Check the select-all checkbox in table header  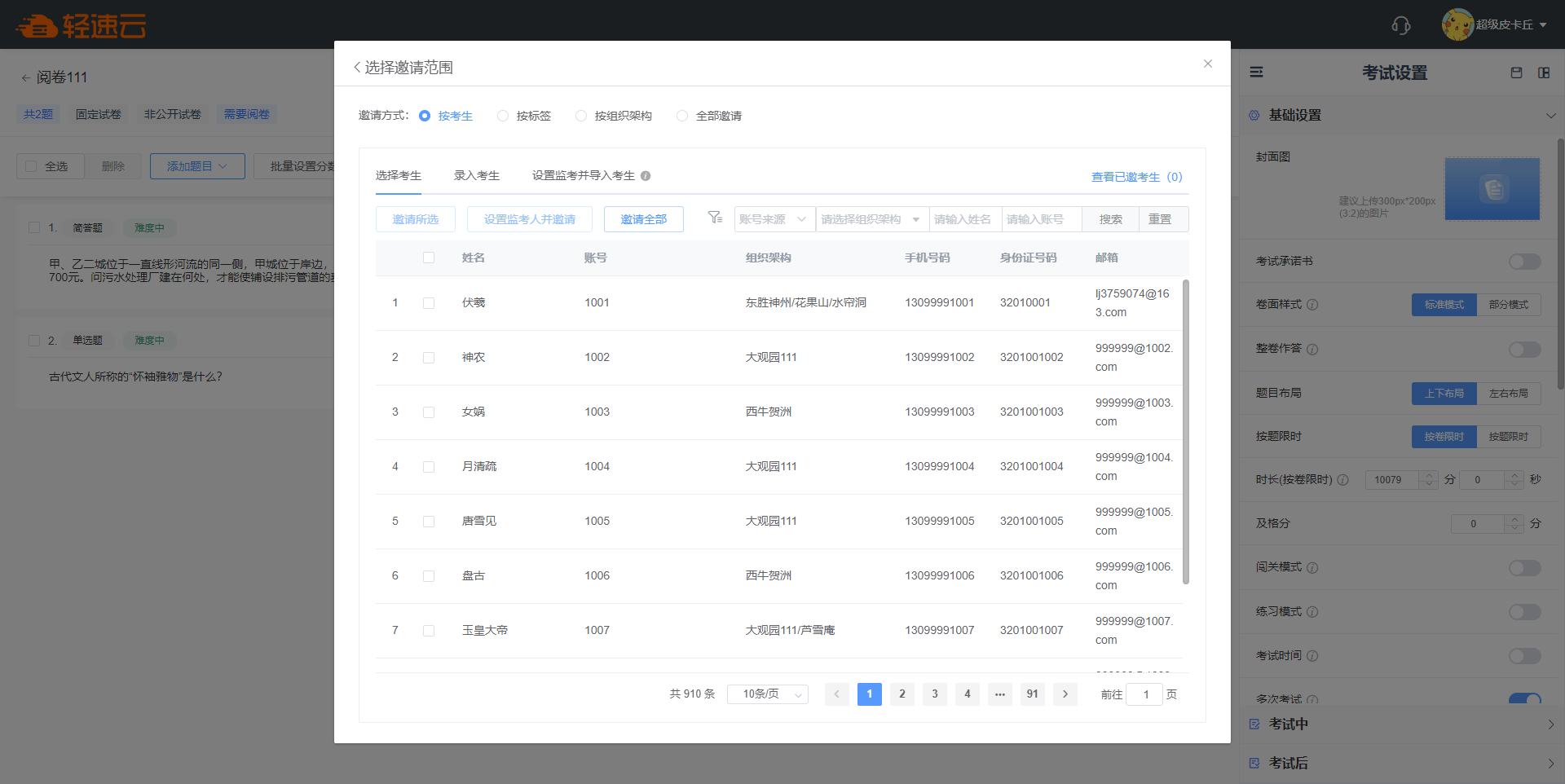tap(429, 258)
